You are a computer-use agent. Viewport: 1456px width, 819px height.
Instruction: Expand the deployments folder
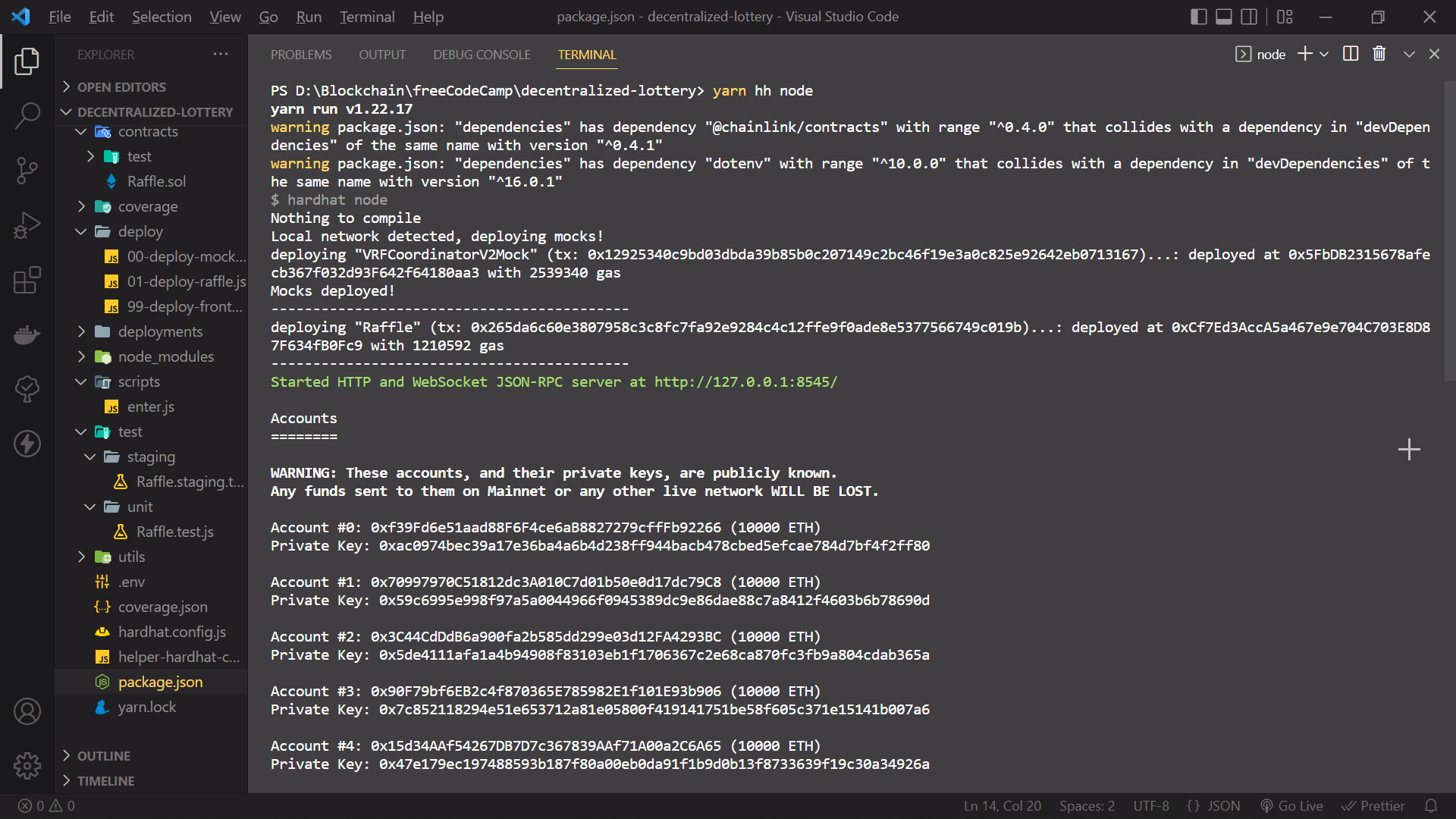(x=160, y=331)
